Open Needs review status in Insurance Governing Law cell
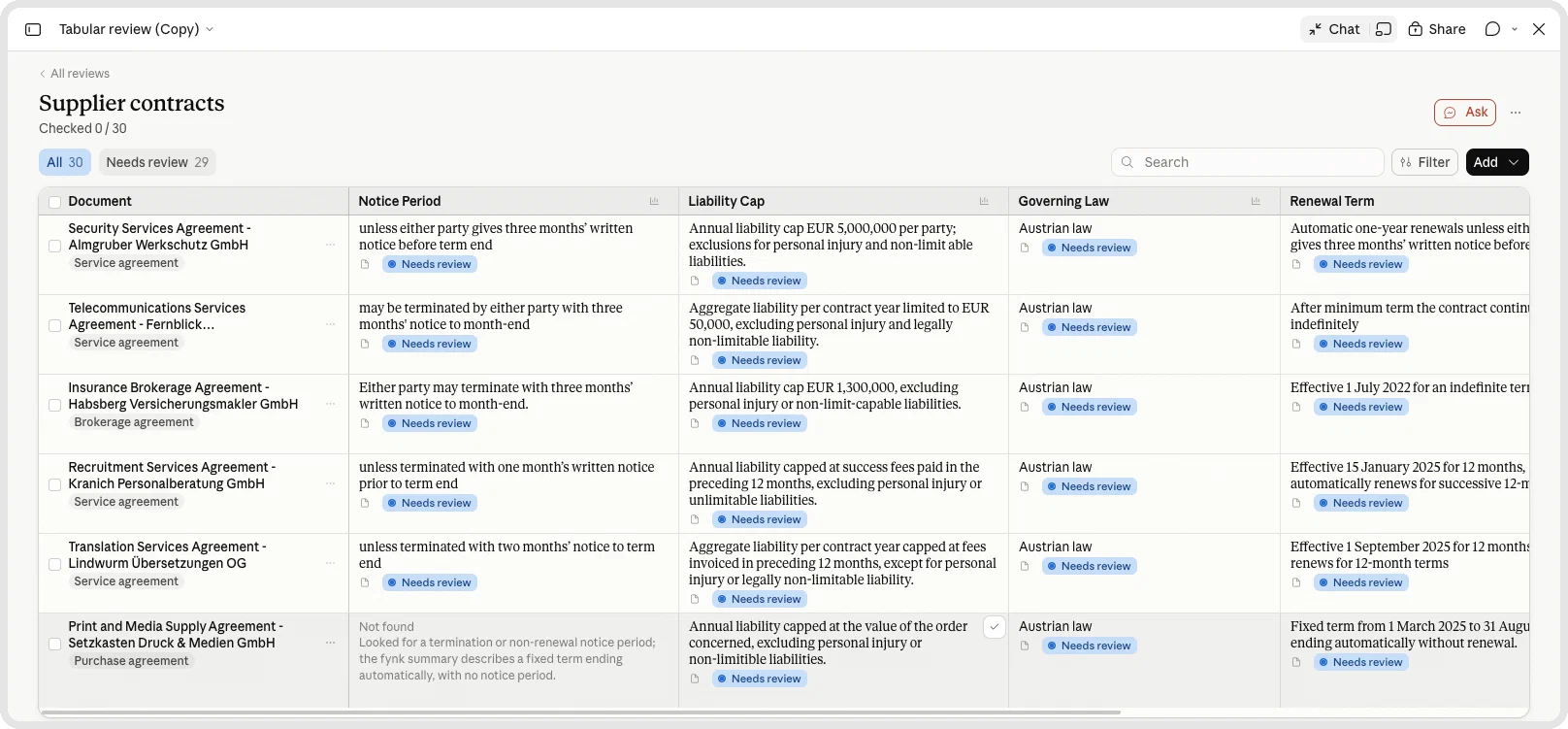The width and height of the screenshot is (1568, 729). tap(1089, 407)
